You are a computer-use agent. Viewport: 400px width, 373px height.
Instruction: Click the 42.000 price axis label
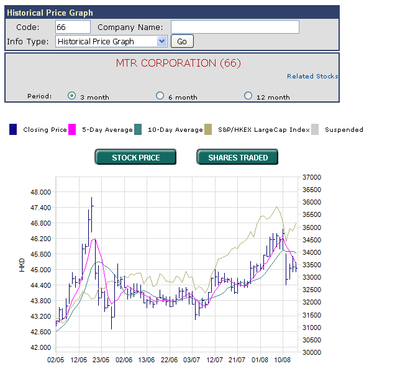(41, 347)
